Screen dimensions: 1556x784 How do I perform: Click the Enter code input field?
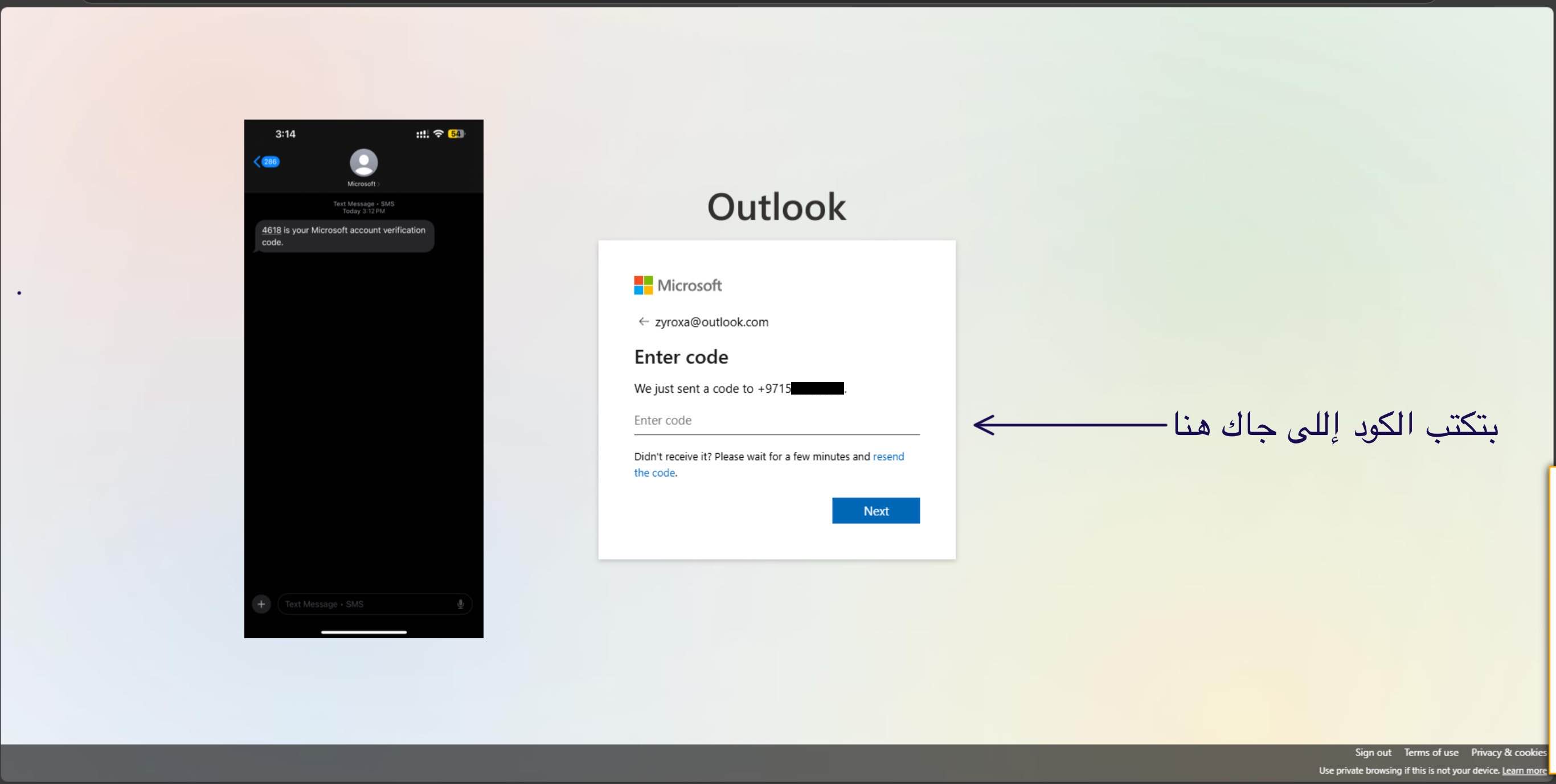click(x=776, y=420)
